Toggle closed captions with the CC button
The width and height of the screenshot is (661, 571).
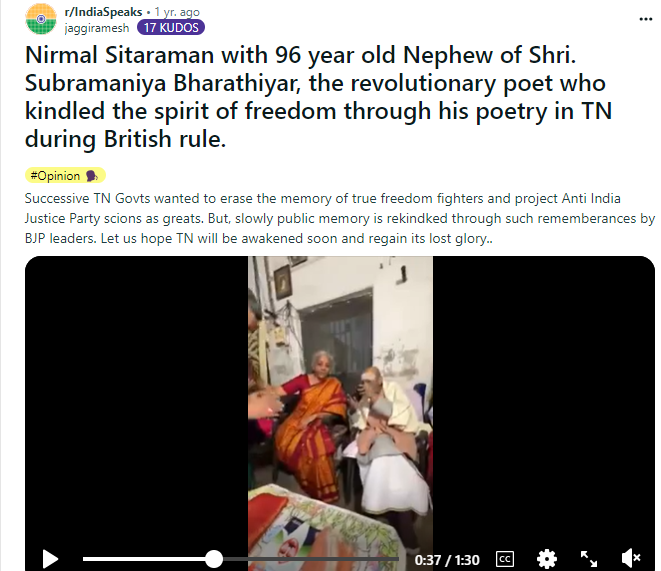[x=505, y=559]
